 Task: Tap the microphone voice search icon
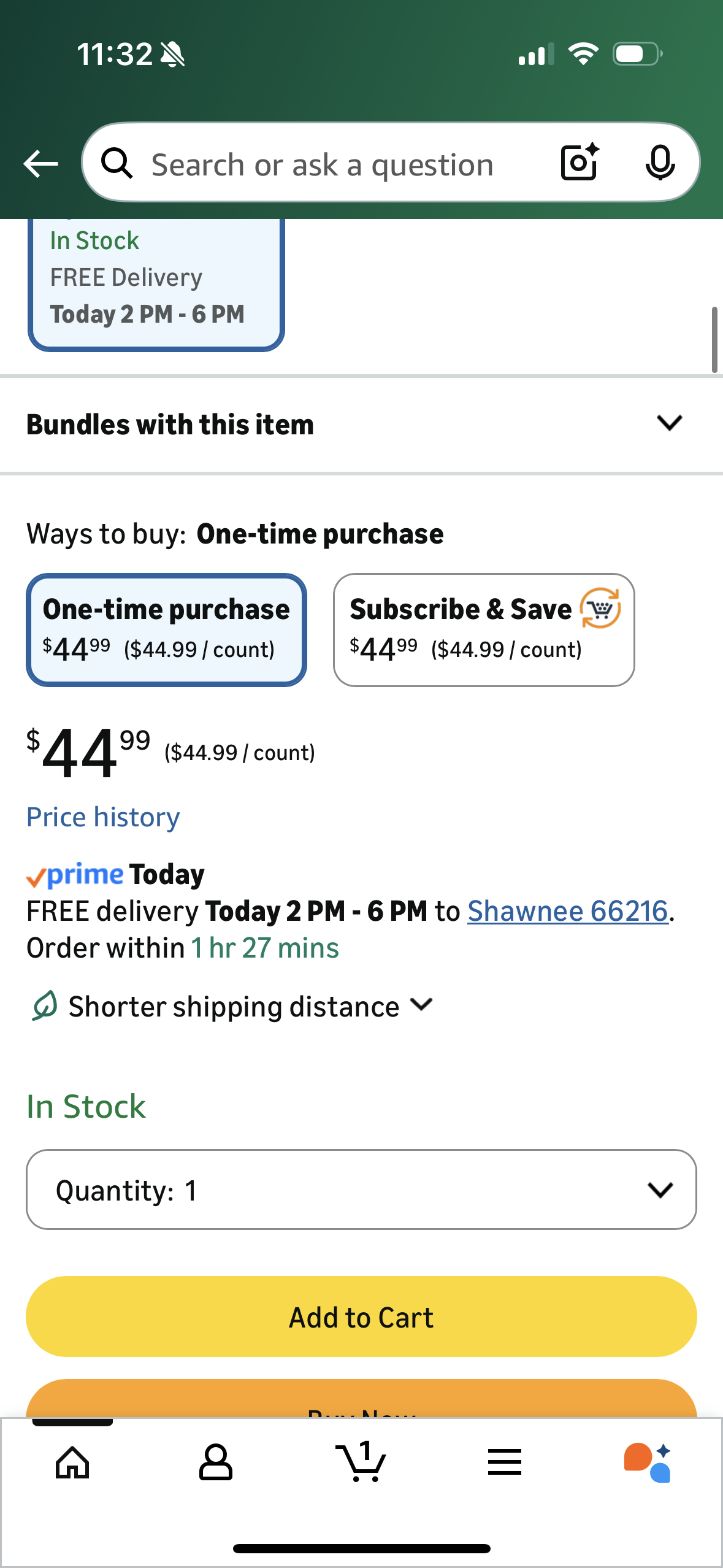[660, 163]
